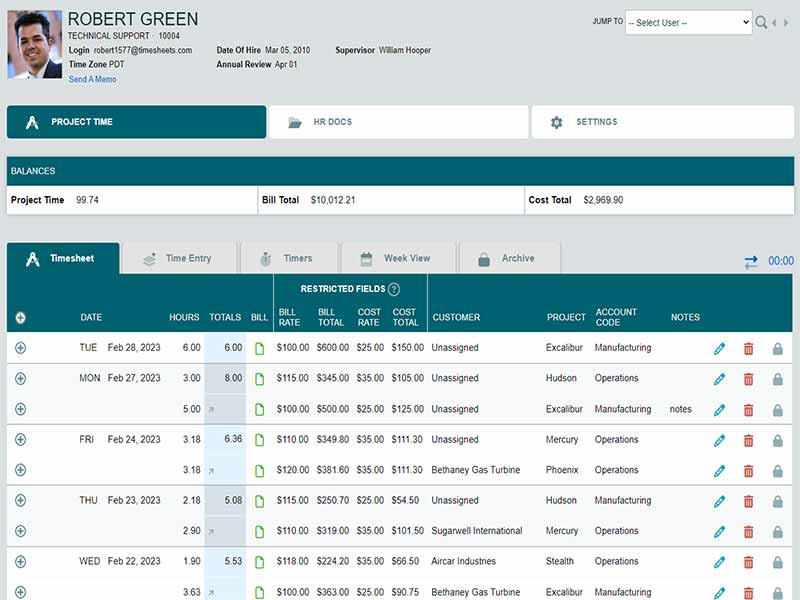Switch to the Week View tab

coord(397,257)
